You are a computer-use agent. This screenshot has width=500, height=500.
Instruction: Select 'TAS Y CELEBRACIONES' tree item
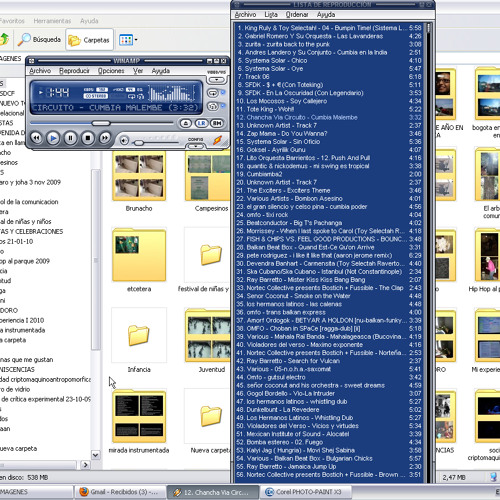(31, 232)
